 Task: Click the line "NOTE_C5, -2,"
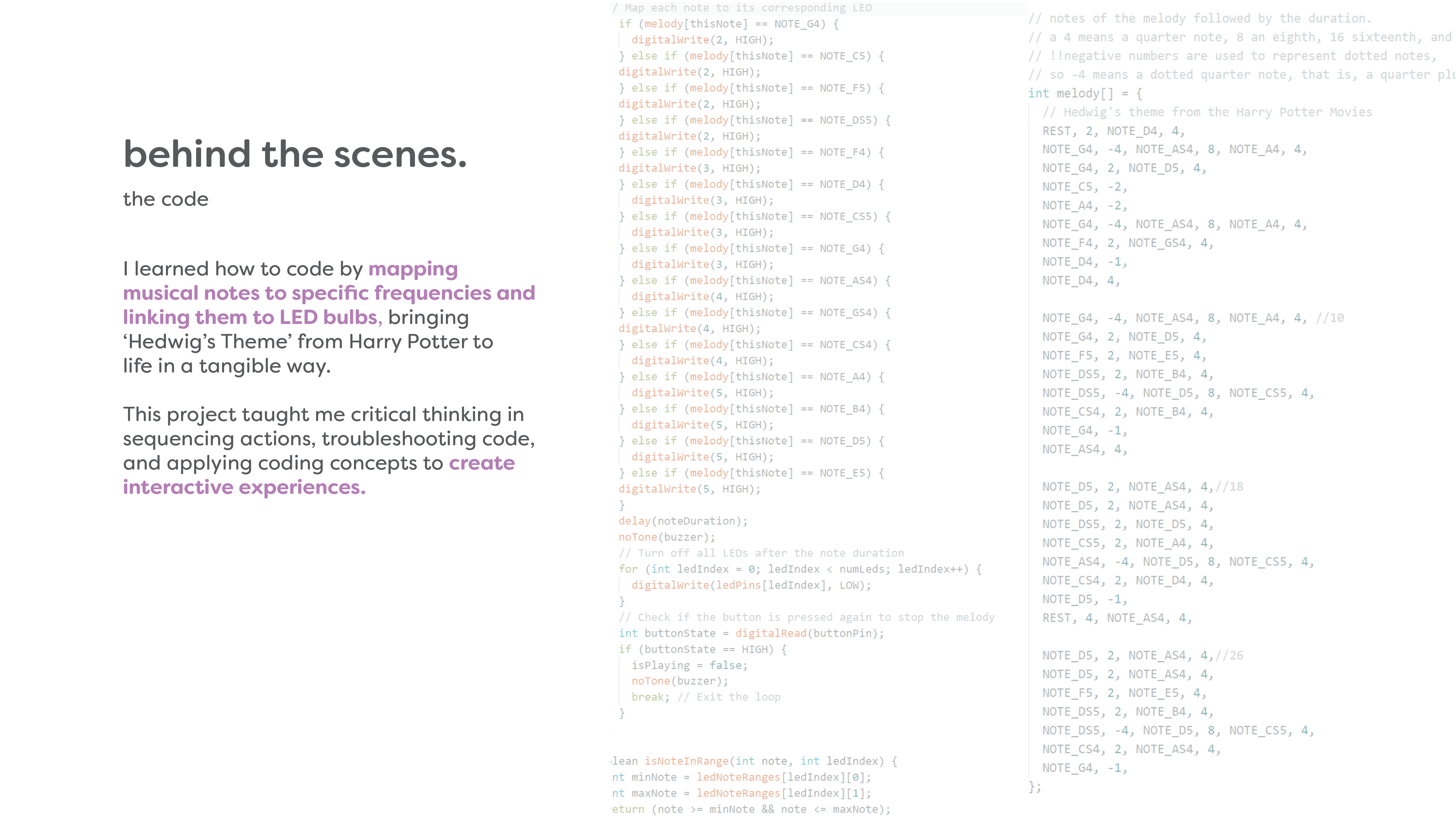tap(1085, 187)
